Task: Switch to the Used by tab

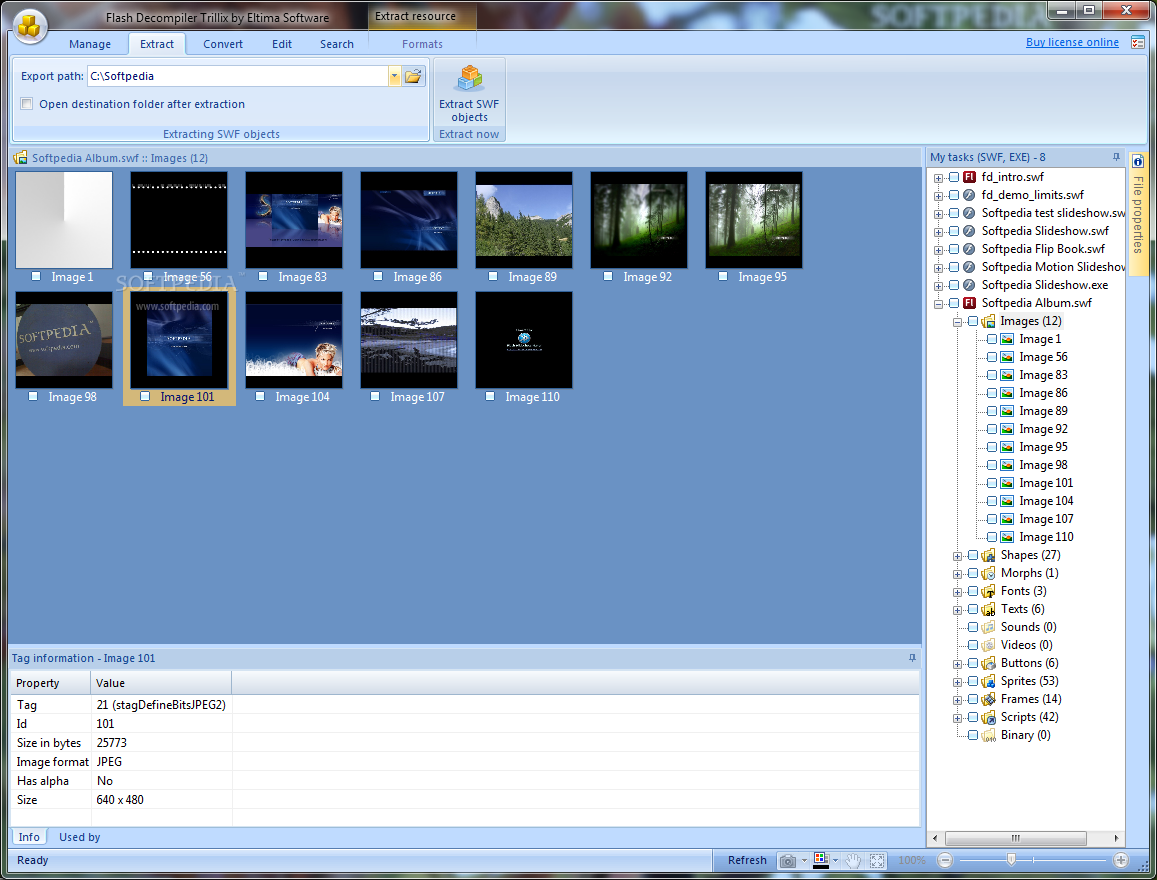Action: [80, 837]
